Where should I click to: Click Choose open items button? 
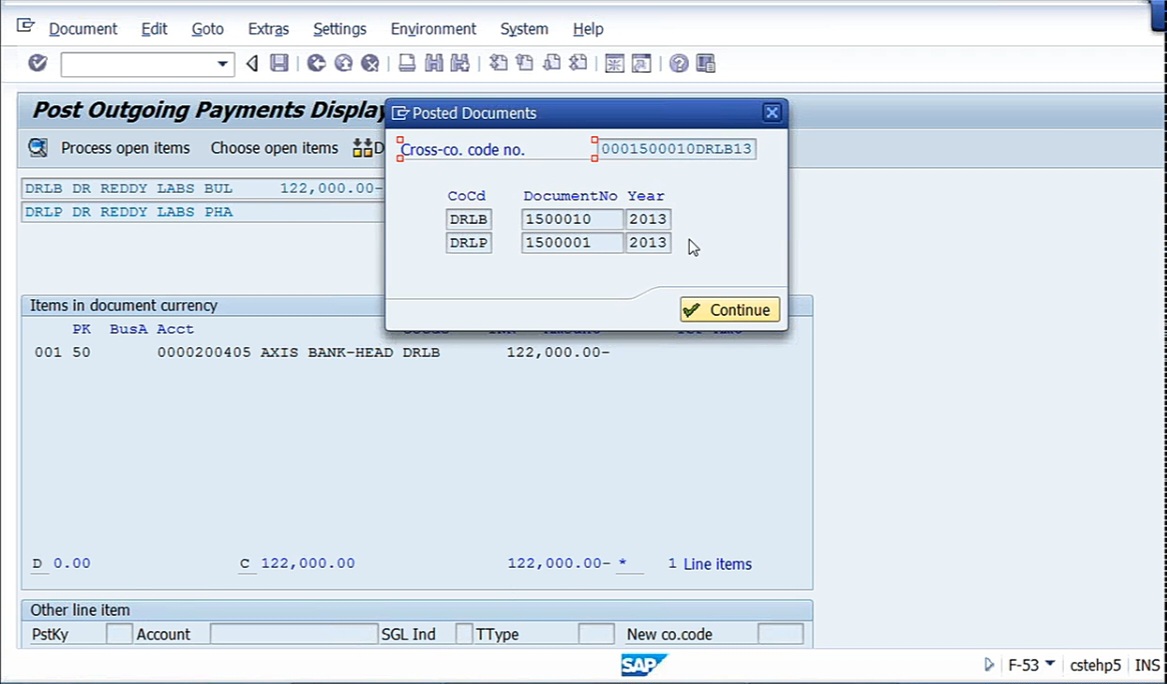pyautogui.click(x=274, y=148)
